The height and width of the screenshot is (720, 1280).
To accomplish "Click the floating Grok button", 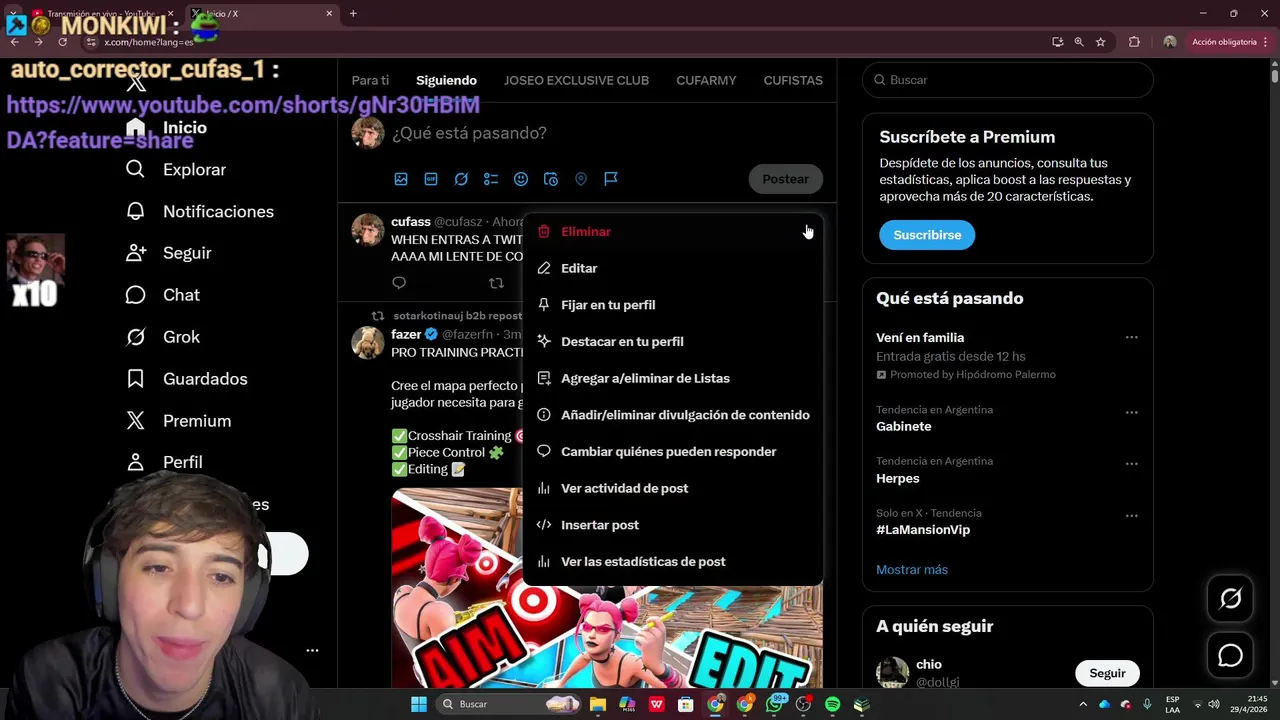I will [1230, 599].
